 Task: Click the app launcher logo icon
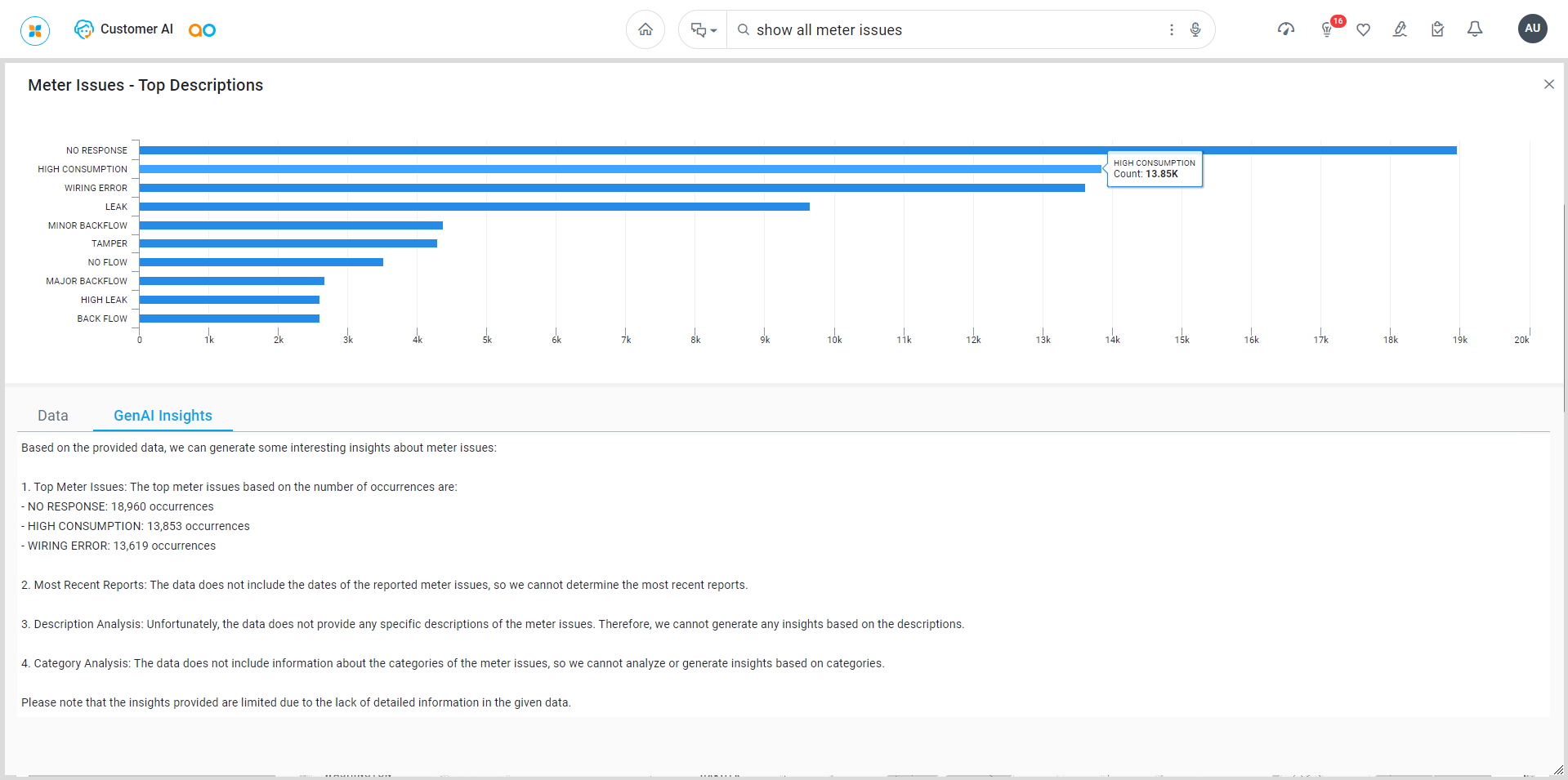35,31
